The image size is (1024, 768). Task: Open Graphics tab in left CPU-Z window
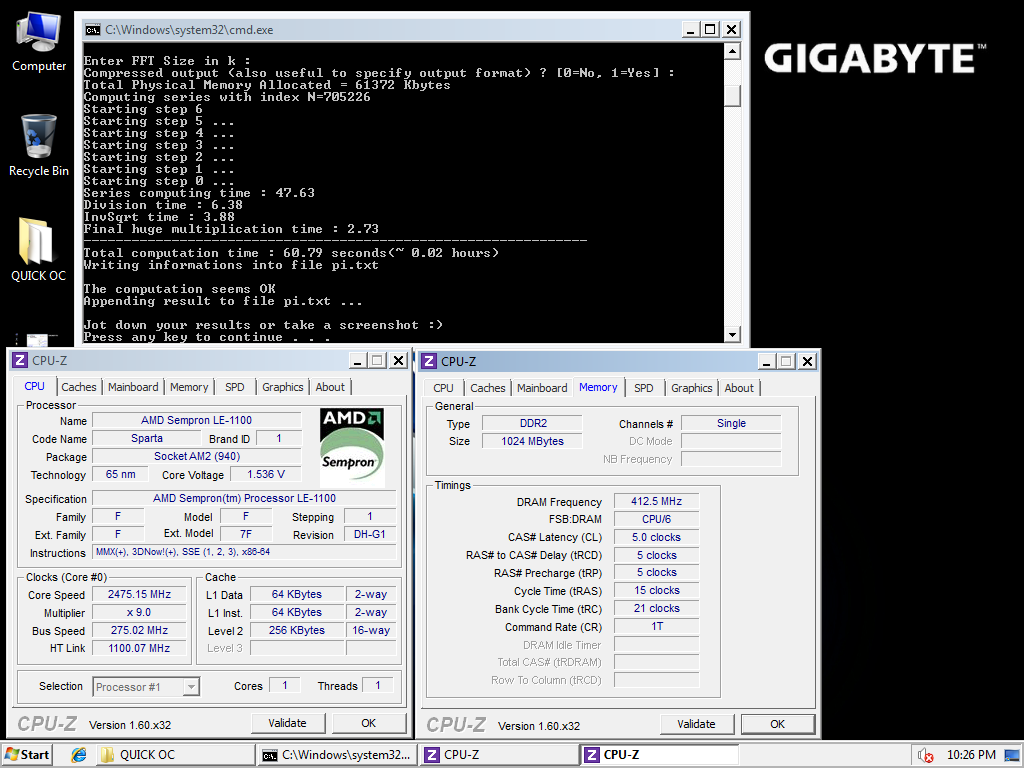(x=283, y=387)
